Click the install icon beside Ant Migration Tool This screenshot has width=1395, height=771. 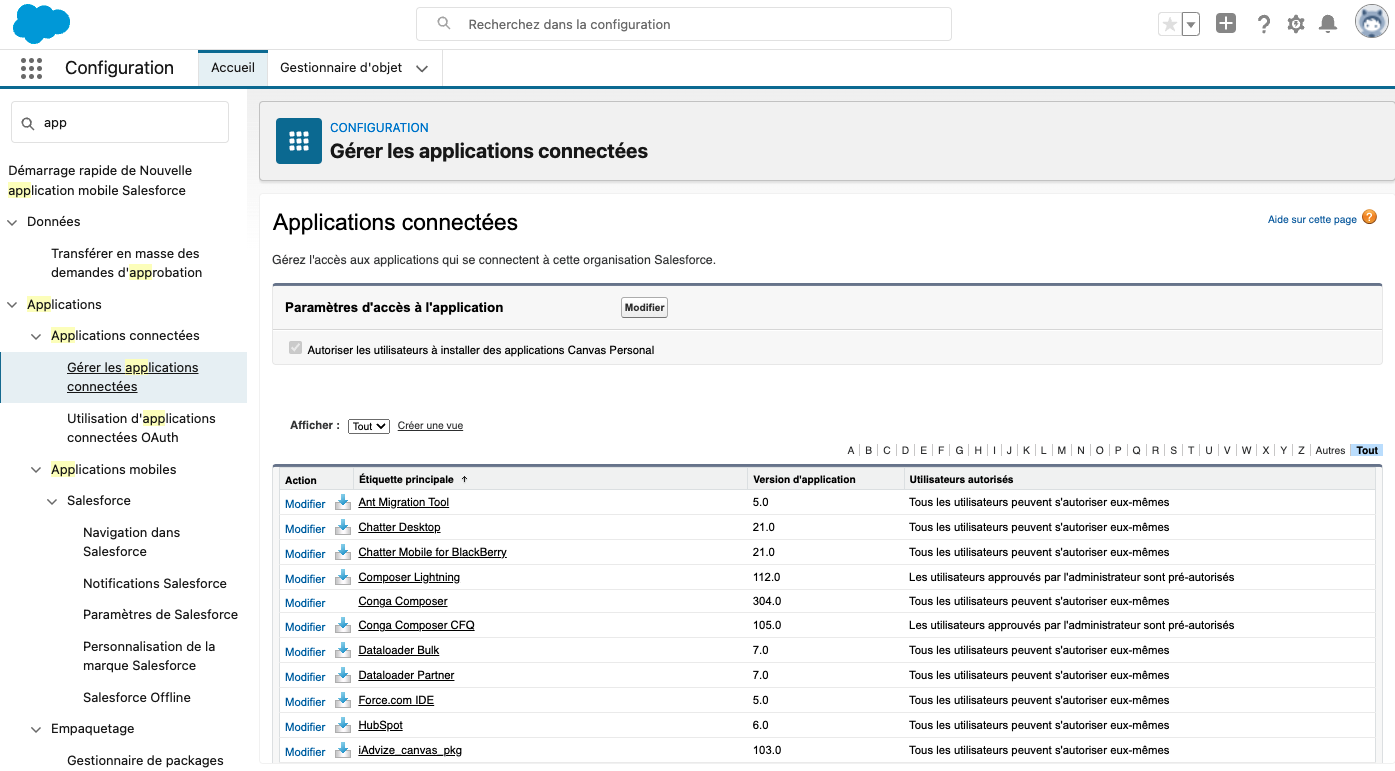[343, 502]
